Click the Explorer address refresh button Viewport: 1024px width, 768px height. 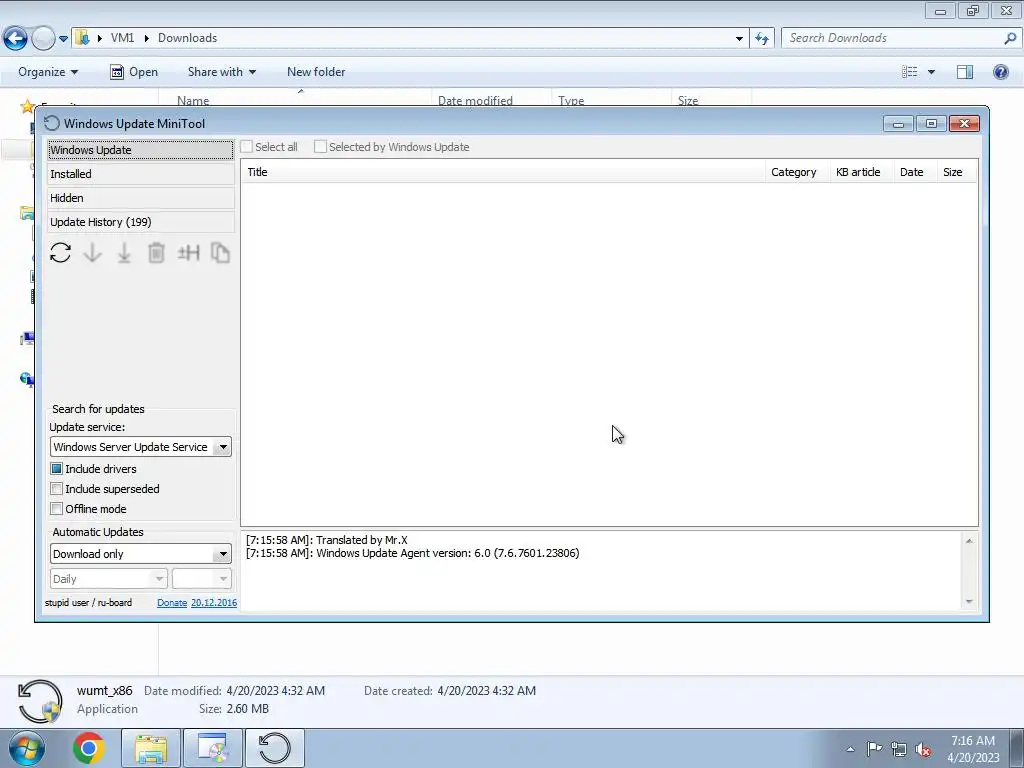coord(761,39)
